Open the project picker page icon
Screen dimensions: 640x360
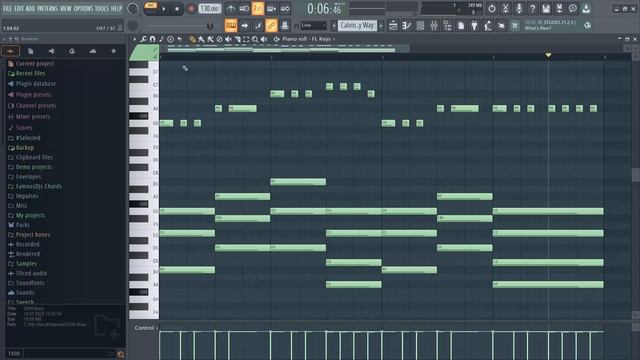tap(461, 26)
